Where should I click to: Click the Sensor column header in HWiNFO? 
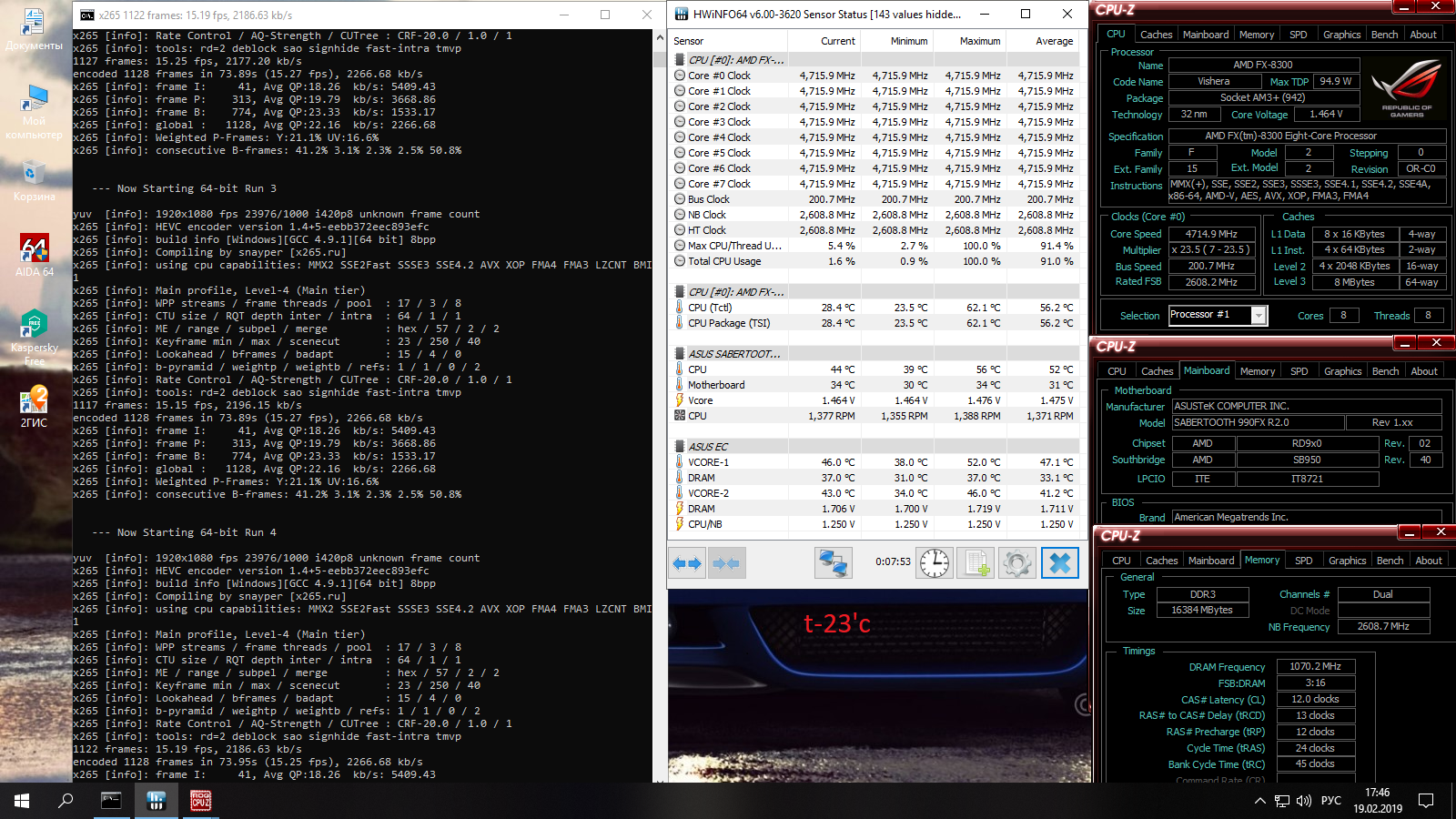pyautogui.click(x=728, y=41)
